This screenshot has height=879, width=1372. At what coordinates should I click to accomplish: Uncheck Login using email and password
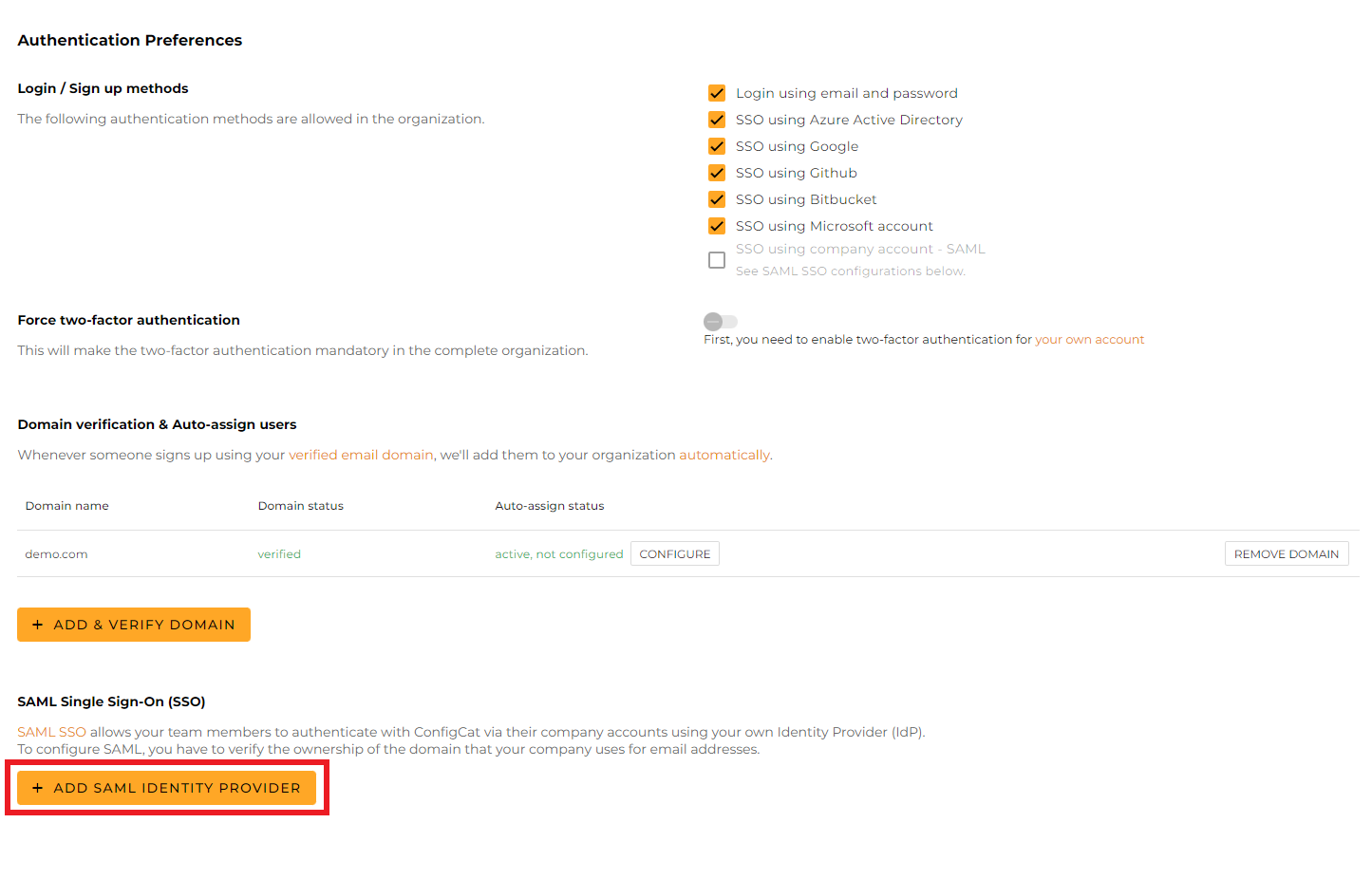tap(716, 93)
